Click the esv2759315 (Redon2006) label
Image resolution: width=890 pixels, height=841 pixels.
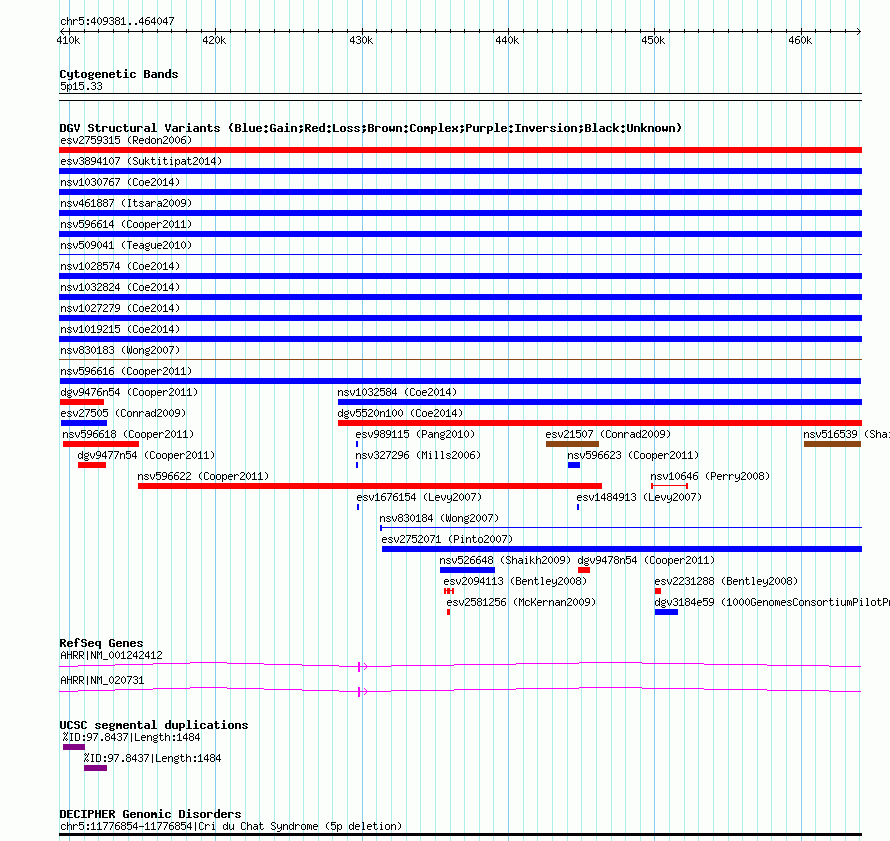click(126, 140)
